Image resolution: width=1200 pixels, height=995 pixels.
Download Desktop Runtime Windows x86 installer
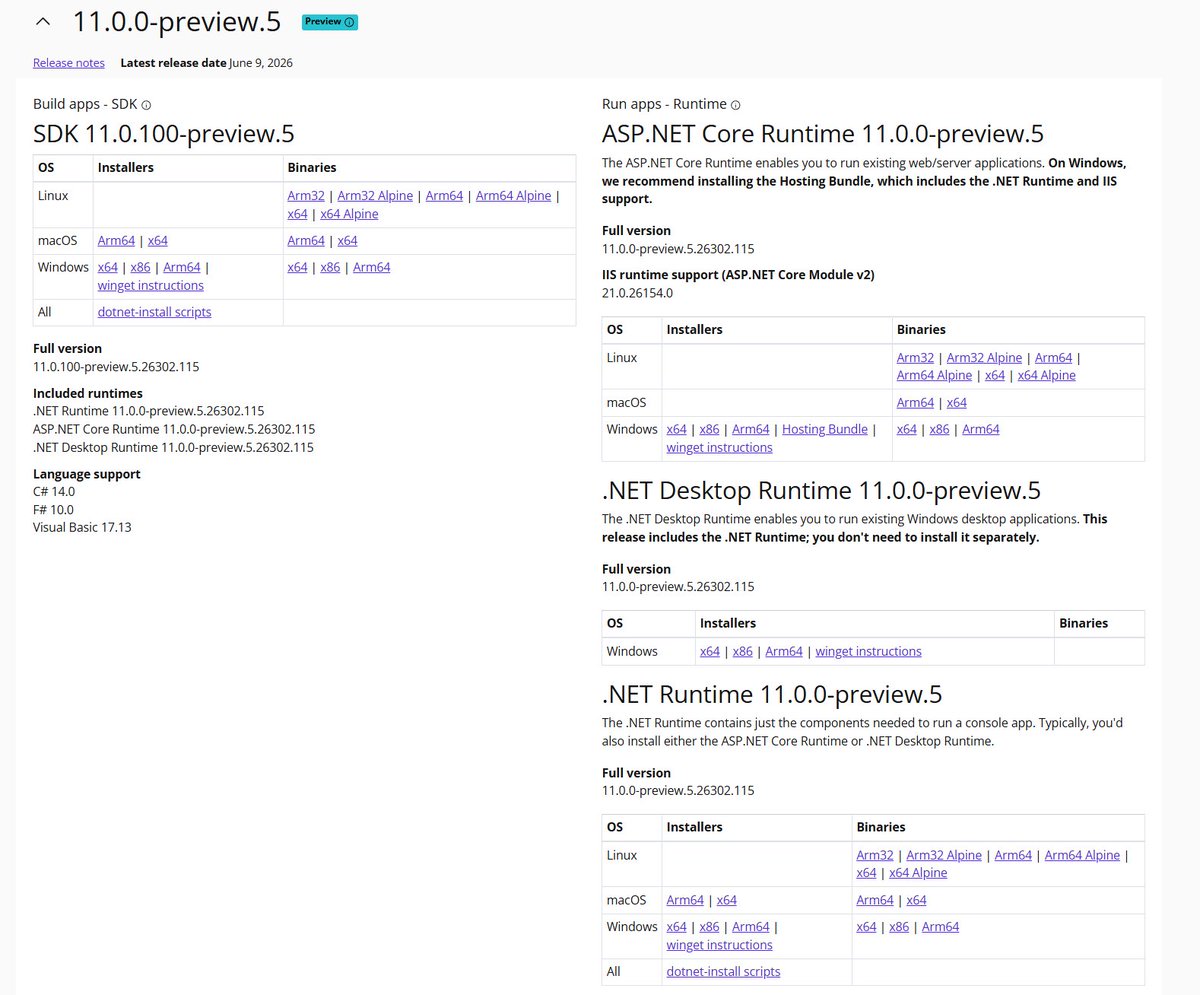point(742,651)
